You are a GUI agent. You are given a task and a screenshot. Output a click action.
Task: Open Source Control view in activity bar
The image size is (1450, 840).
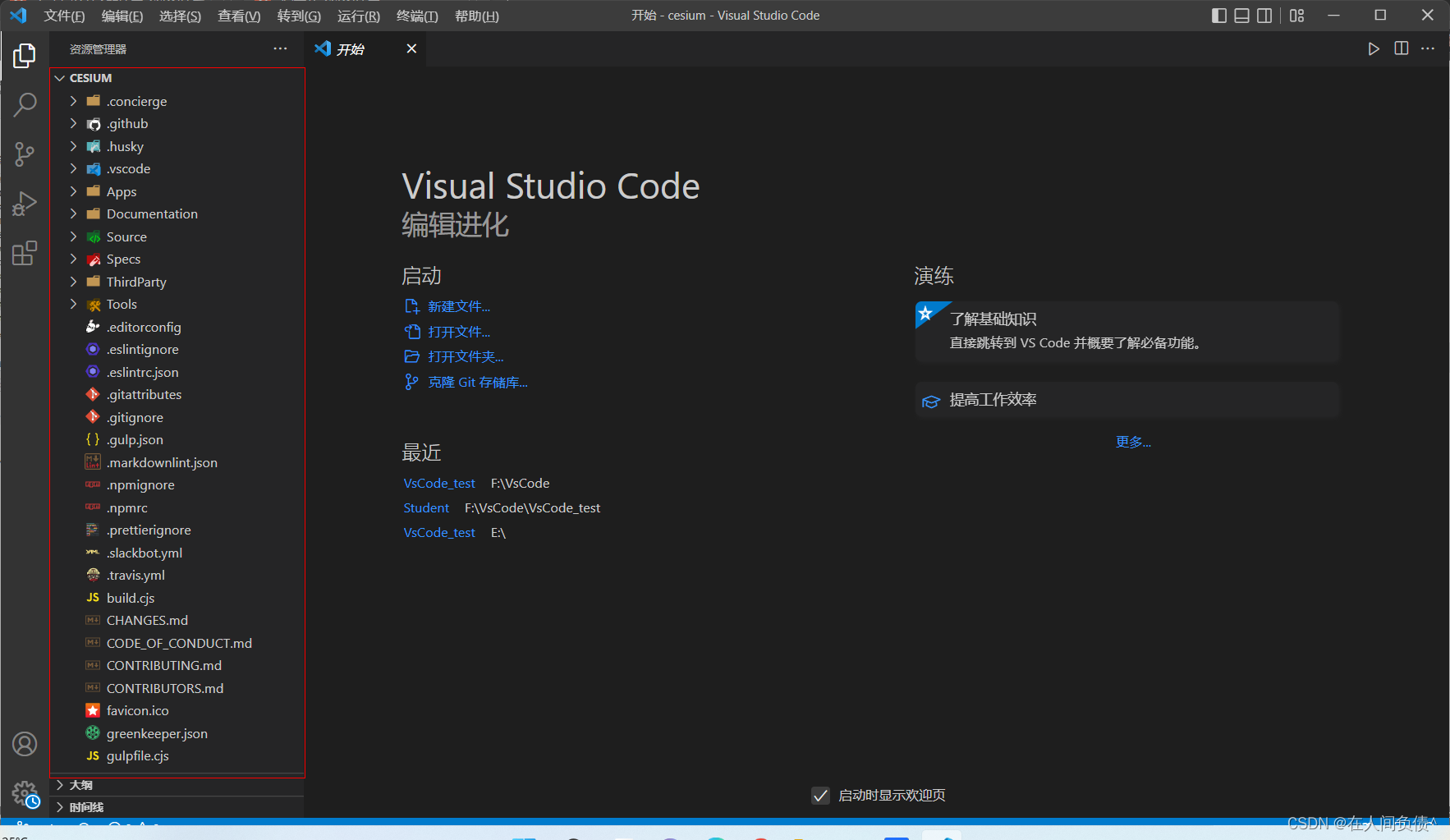tap(25, 154)
